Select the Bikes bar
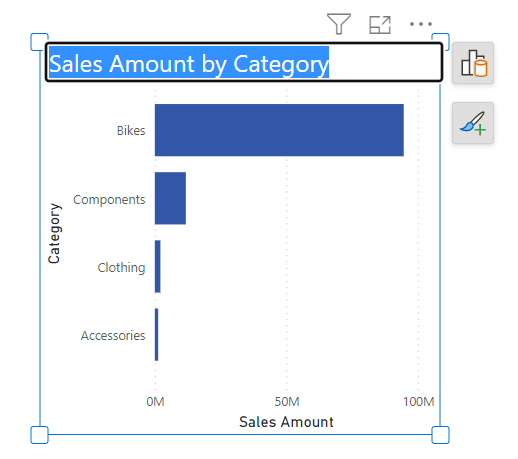Image resolution: width=518 pixels, height=459 pixels. 279,130
